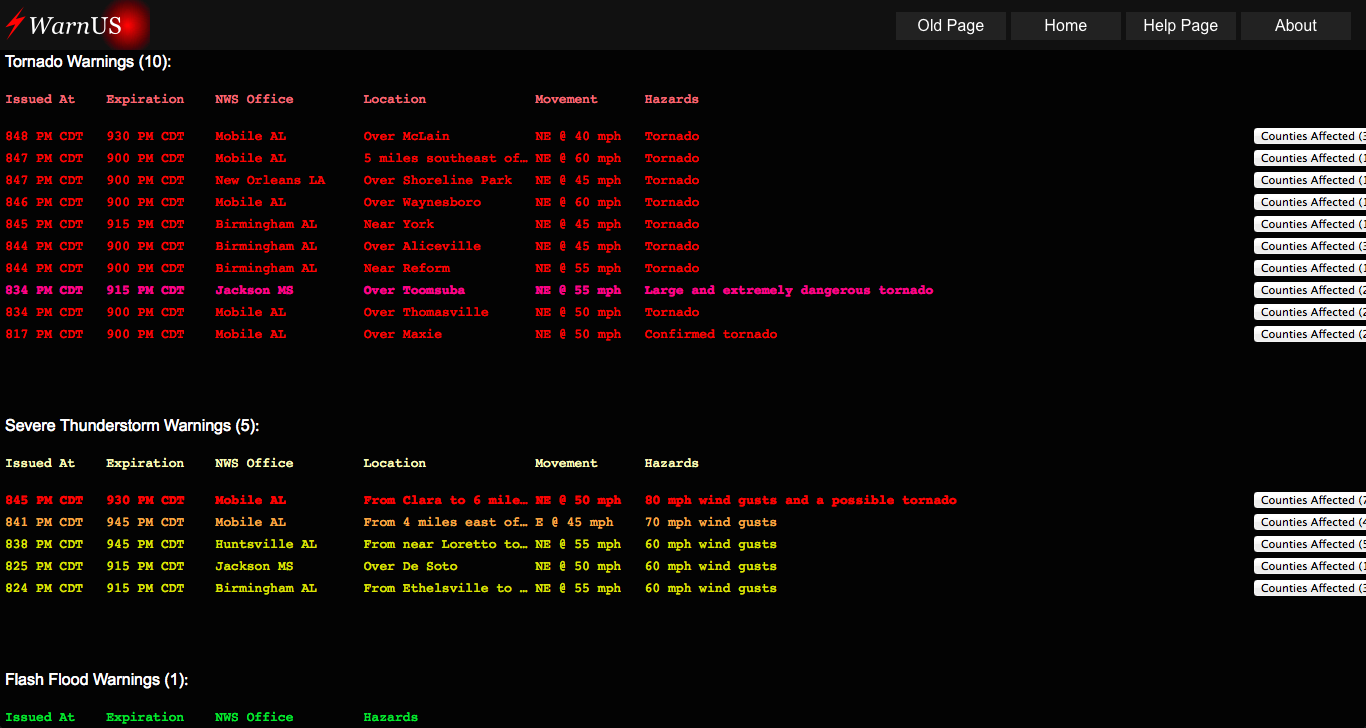Show counties affected for Aliceville tornado warning
1366x728 pixels.
pos(1310,246)
